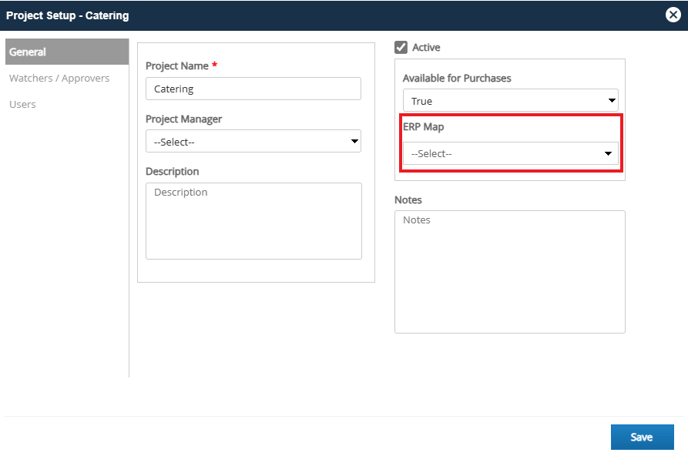Click the Notes label
This screenshot has width=688, height=456.
(408, 200)
